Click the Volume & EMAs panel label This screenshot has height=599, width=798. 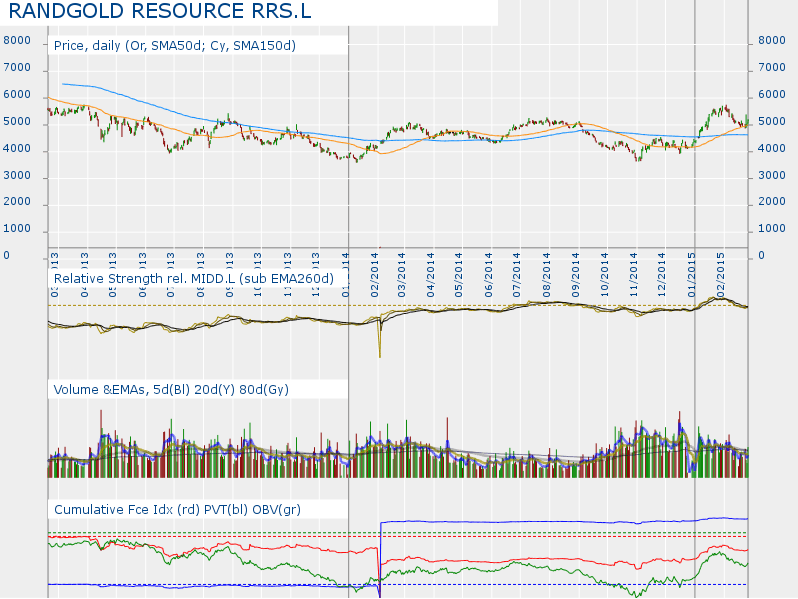(171, 389)
